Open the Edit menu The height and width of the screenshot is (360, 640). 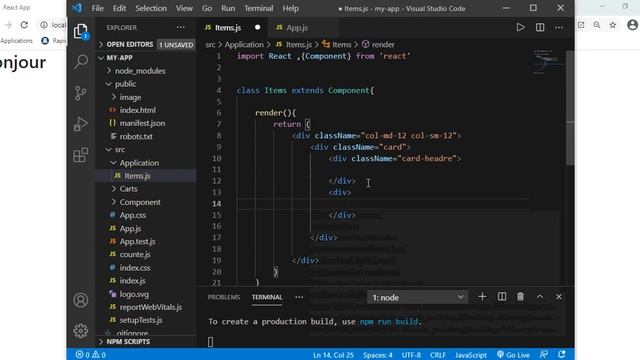[119, 8]
